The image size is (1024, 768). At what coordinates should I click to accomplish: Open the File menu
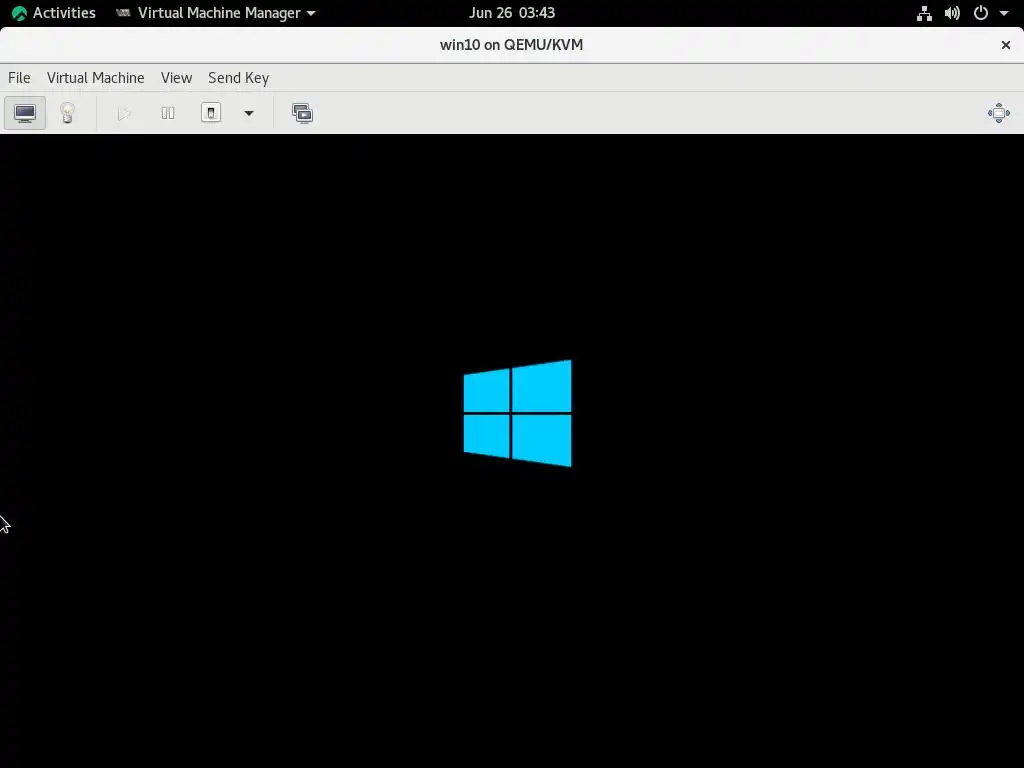tap(19, 78)
